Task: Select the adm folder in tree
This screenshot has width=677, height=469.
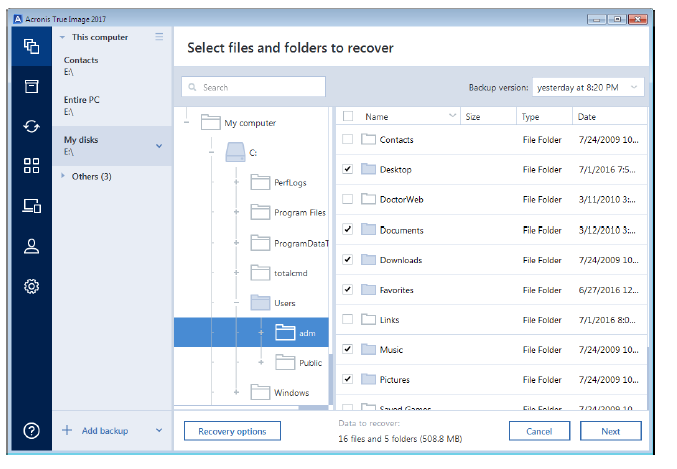Action: coord(251,332)
